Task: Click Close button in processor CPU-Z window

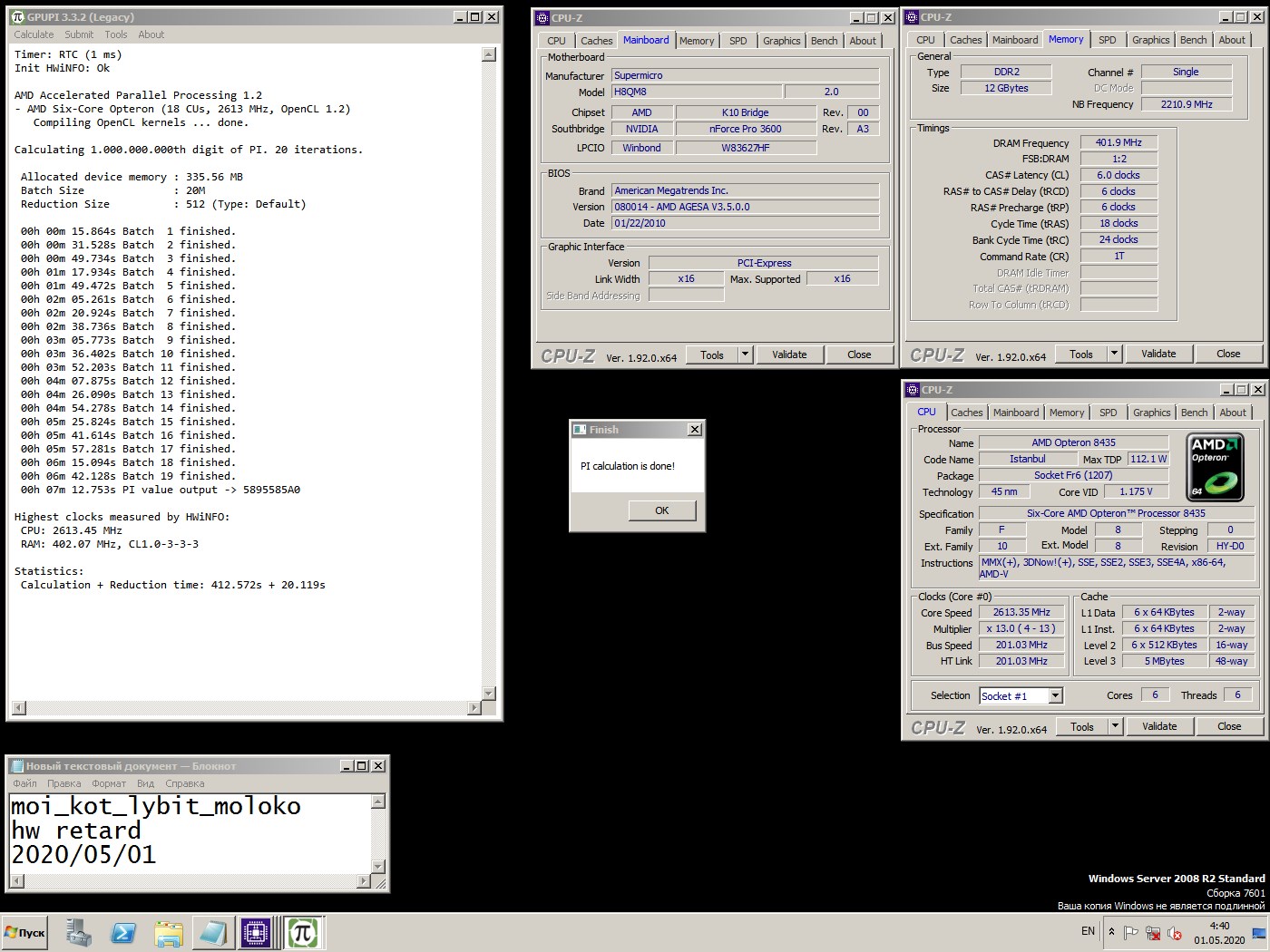Action: click(1229, 726)
